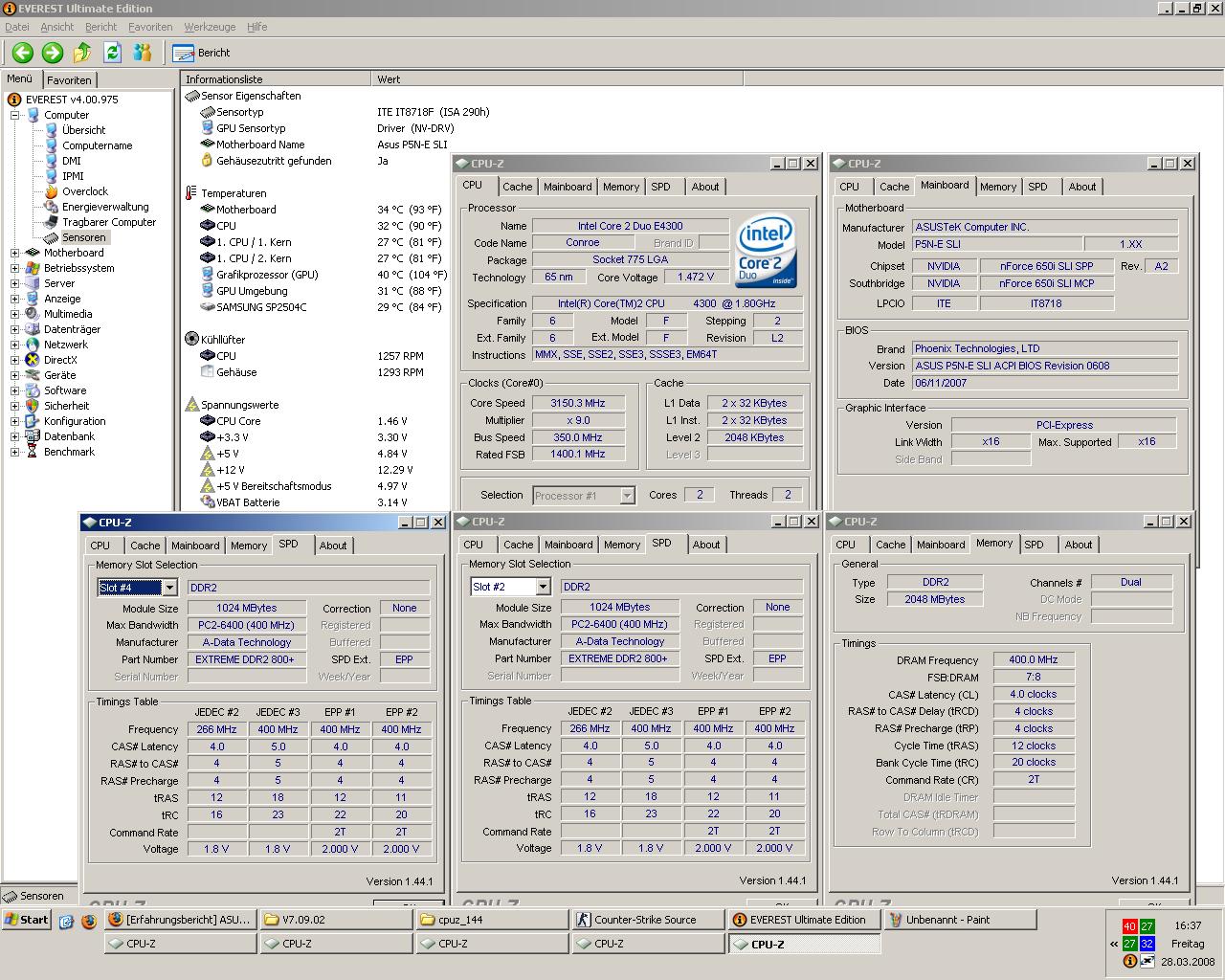Click the Gehäusezutritt gefunden lock icon

click(207, 161)
